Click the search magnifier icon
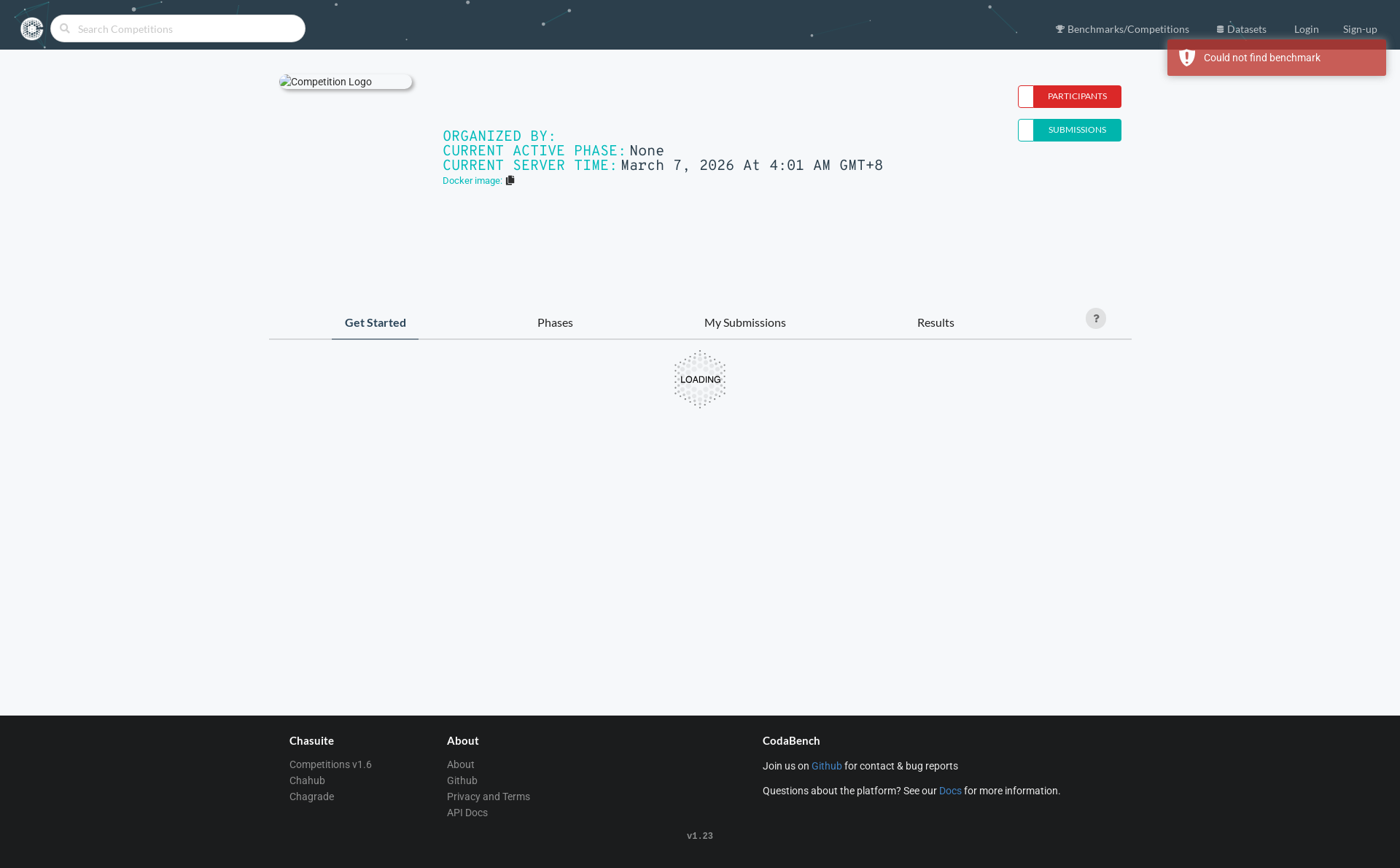 click(x=65, y=28)
